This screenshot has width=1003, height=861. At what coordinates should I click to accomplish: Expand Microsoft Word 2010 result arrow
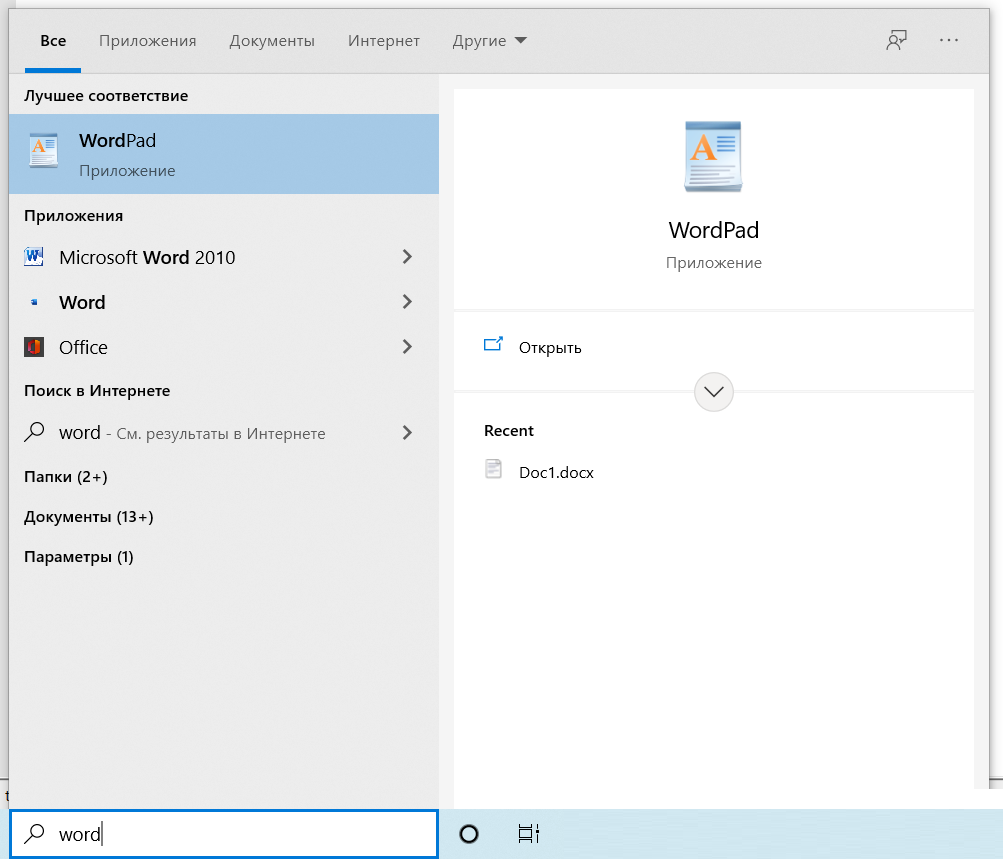[x=407, y=257]
